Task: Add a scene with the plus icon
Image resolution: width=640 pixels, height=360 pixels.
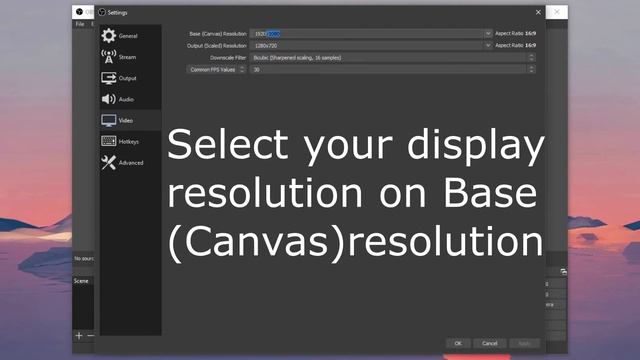Action: [x=79, y=336]
